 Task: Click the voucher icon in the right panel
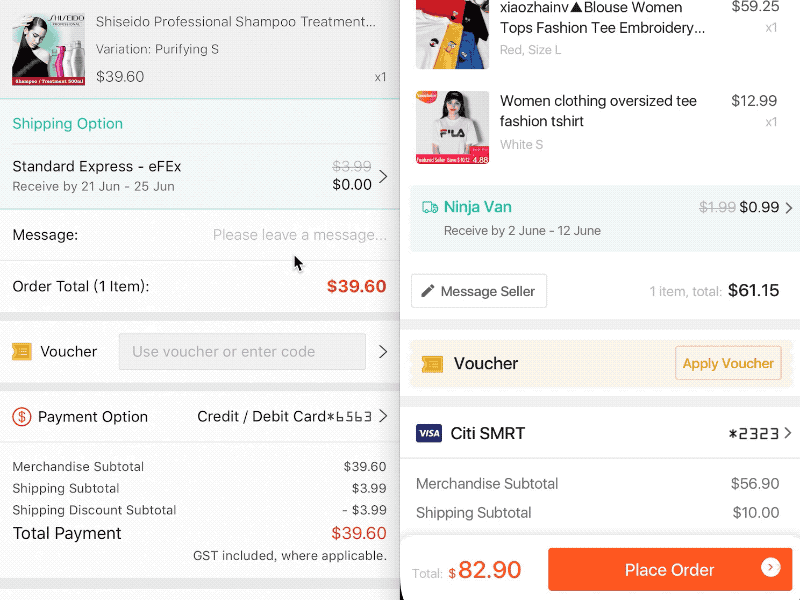(x=432, y=365)
